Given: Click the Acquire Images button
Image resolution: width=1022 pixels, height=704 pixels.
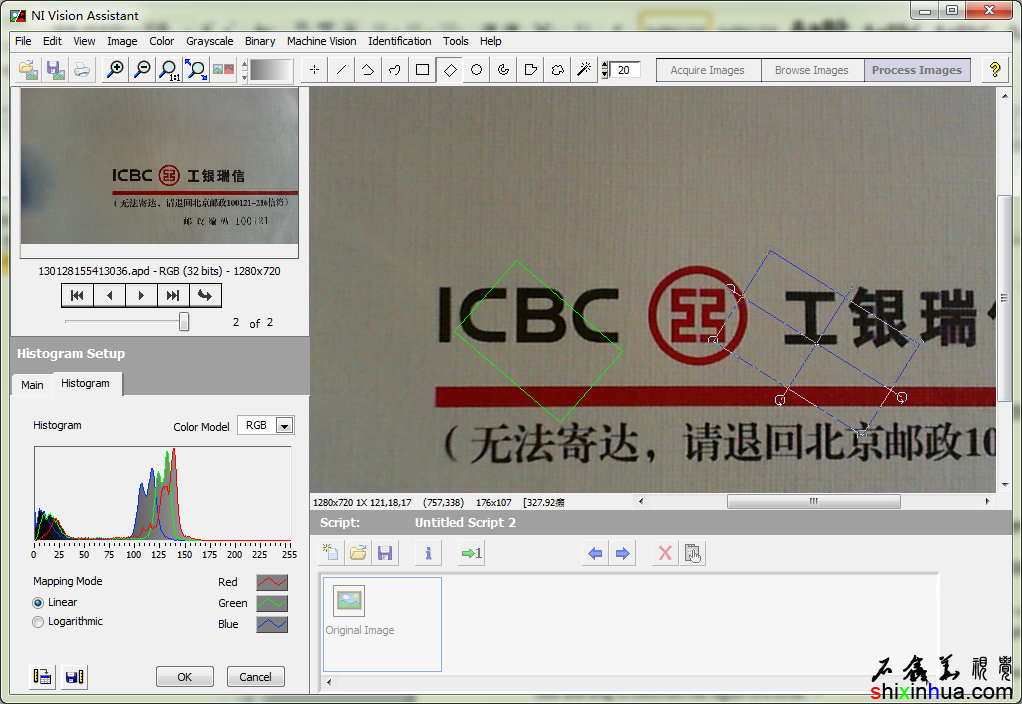Looking at the screenshot, I should pos(707,70).
